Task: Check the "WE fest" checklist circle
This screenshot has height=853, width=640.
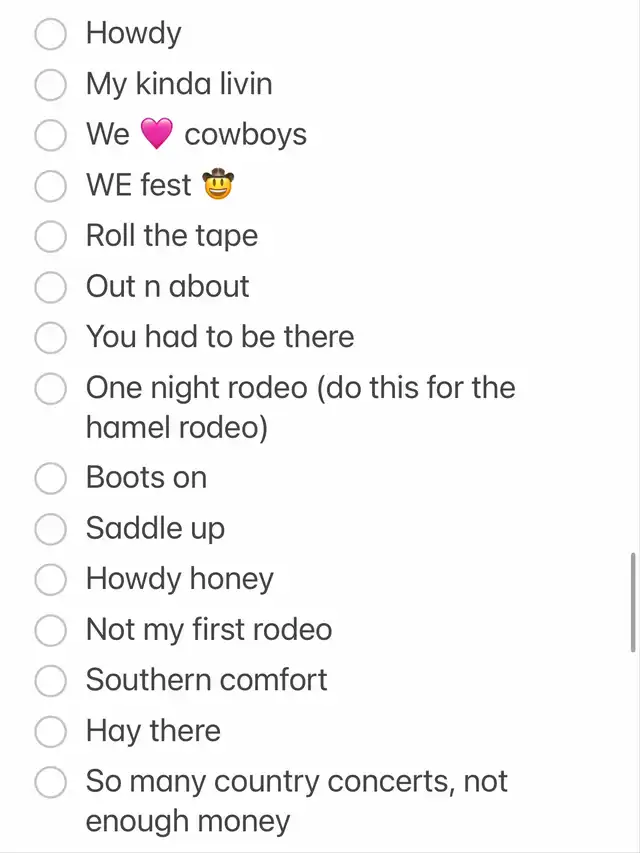Action: pyautogui.click(x=50, y=186)
